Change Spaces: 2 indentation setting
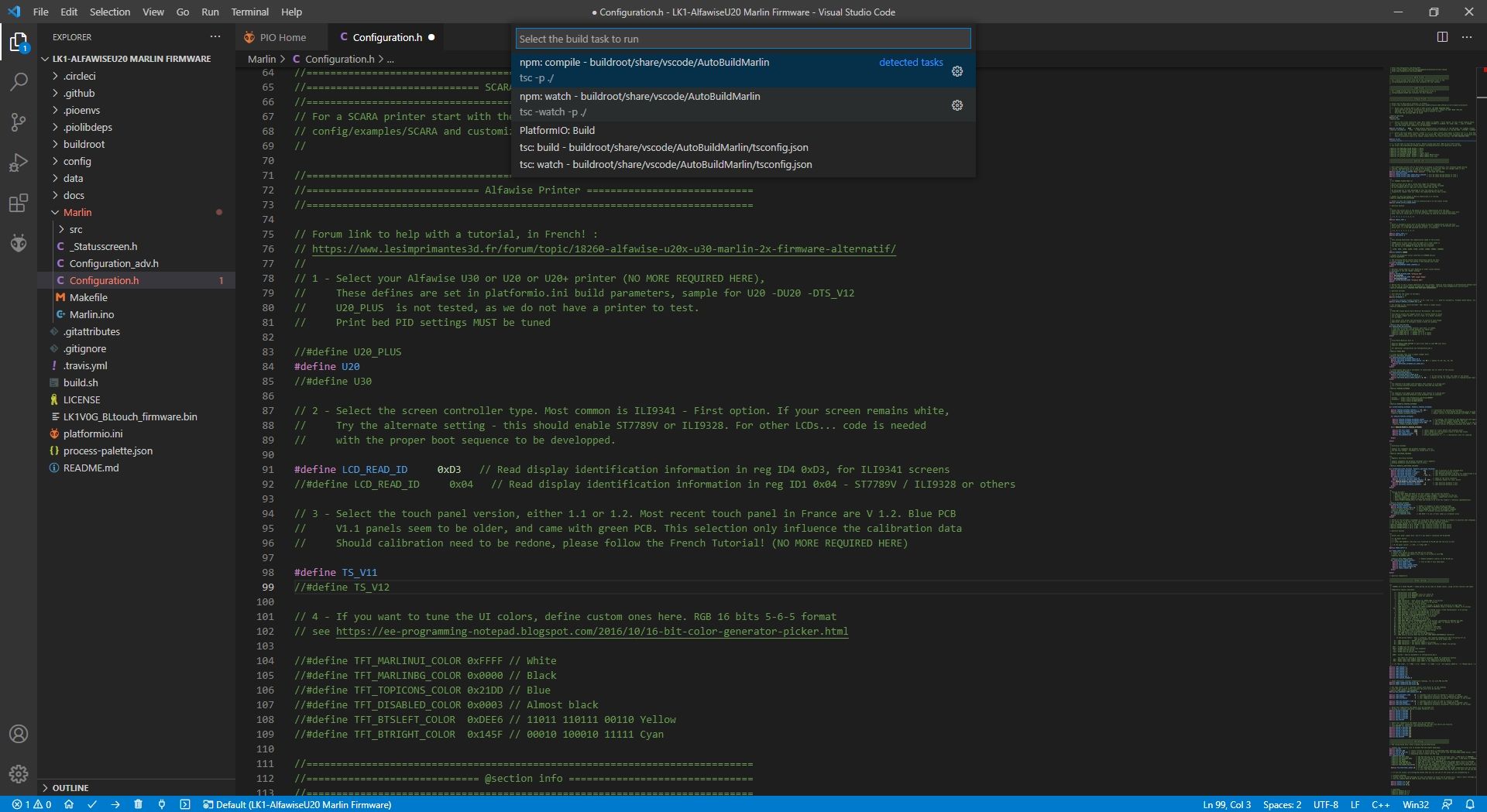 click(1282, 804)
